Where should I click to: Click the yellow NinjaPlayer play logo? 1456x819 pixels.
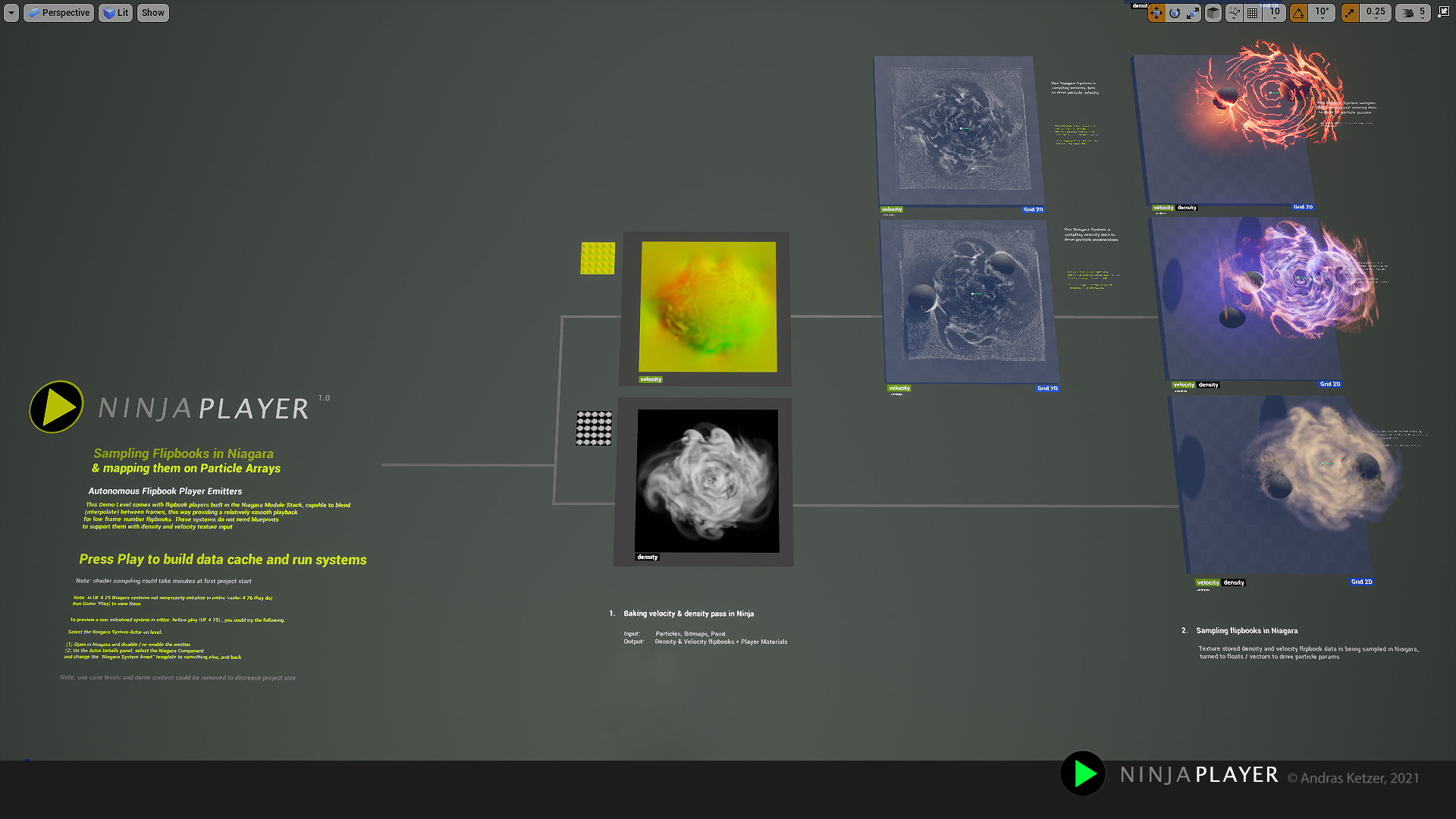tap(57, 406)
